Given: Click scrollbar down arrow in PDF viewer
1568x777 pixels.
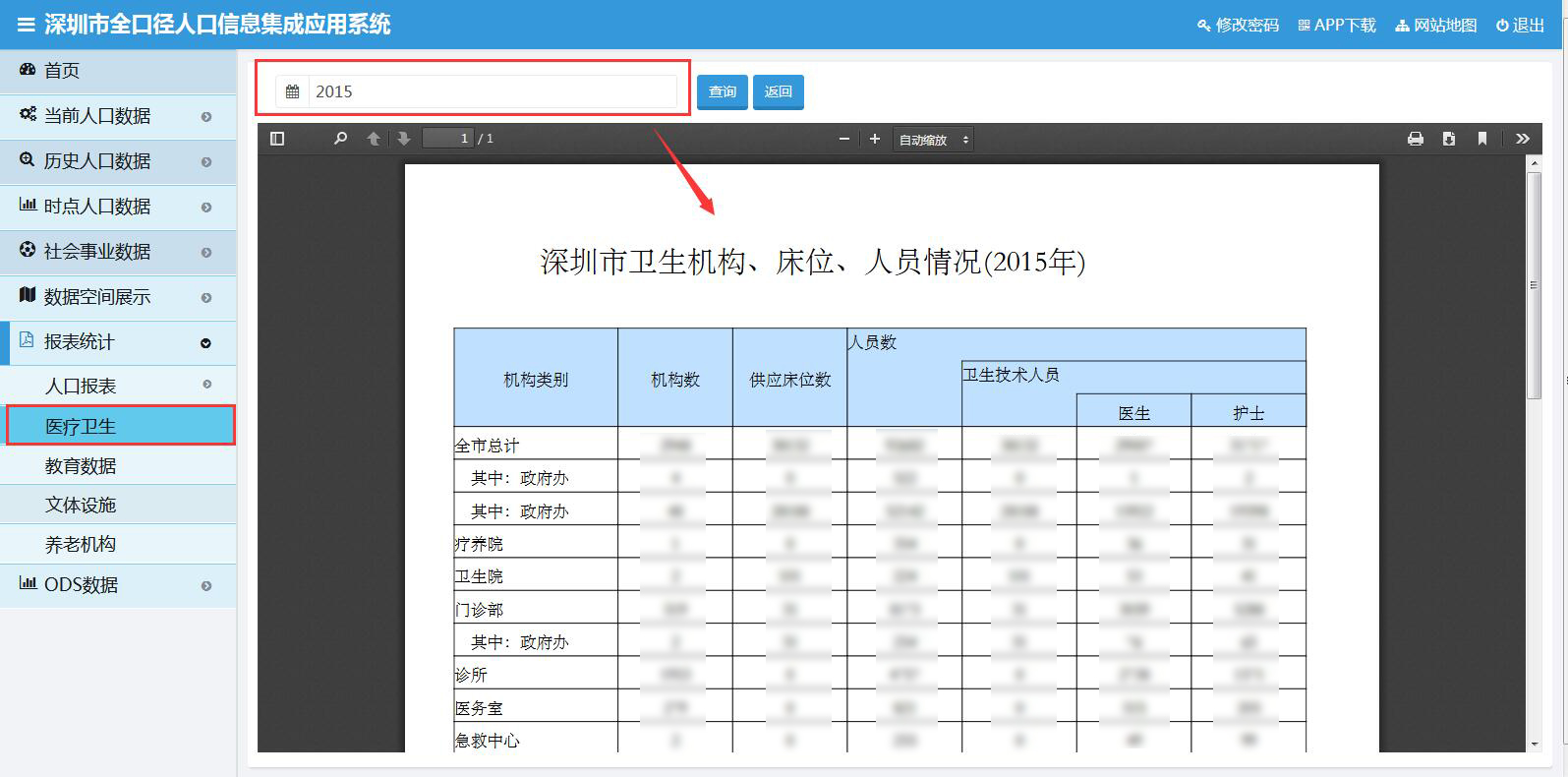Looking at the screenshot, I should tap(1534, 745).
